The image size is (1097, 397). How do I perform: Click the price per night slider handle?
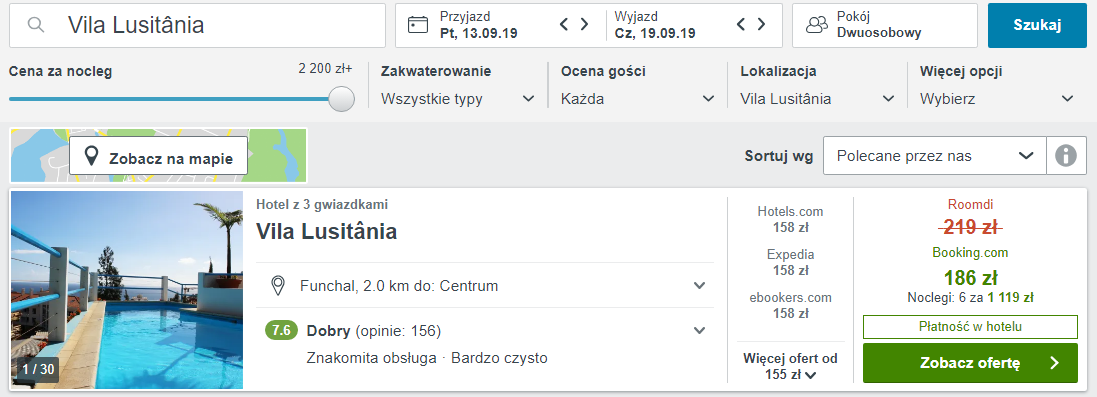[x=341, y=99]
